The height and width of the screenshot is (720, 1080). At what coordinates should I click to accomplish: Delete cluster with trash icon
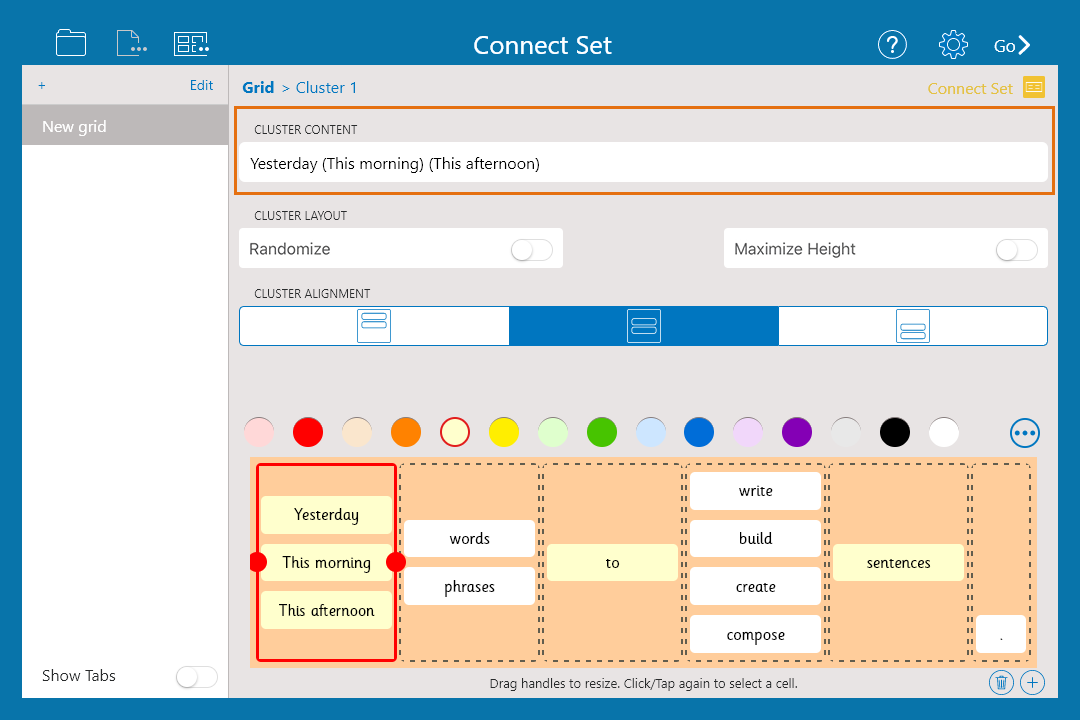coord(1000,683)
